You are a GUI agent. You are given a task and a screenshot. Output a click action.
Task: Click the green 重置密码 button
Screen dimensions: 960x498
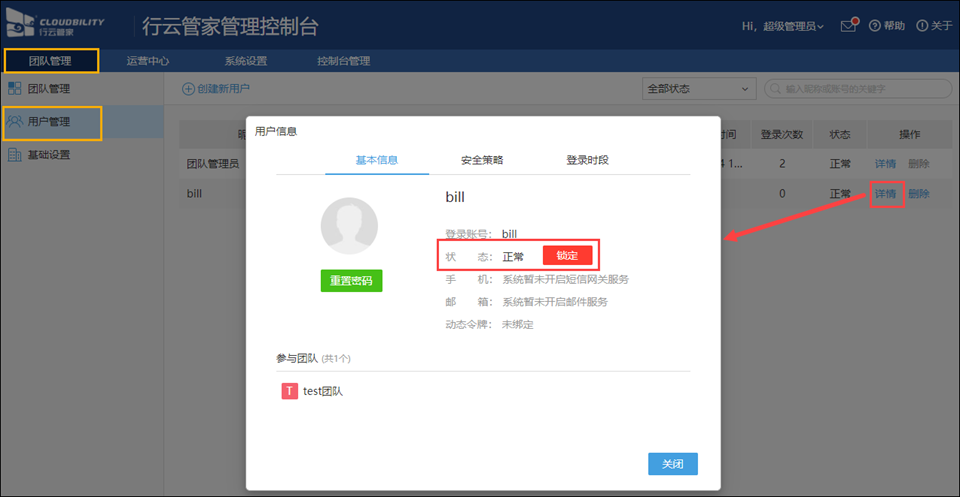click(x=351, y=281)
